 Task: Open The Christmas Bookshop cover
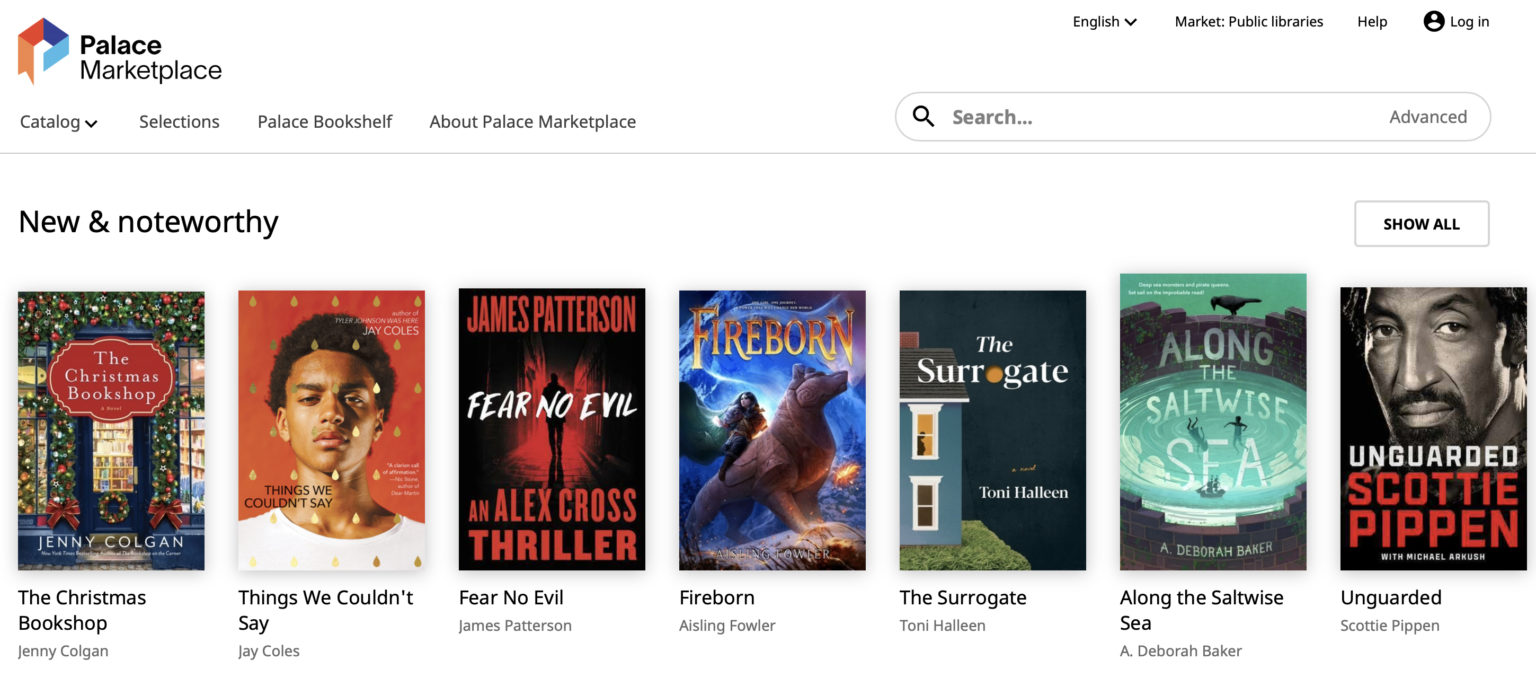[111, 430]
